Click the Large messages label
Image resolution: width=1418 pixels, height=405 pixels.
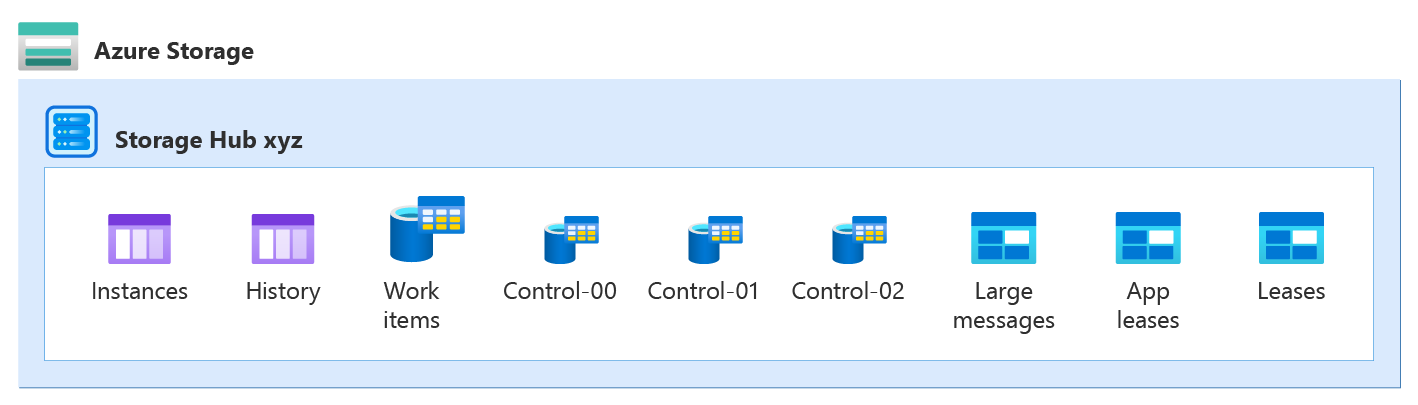coord(1003,306)
